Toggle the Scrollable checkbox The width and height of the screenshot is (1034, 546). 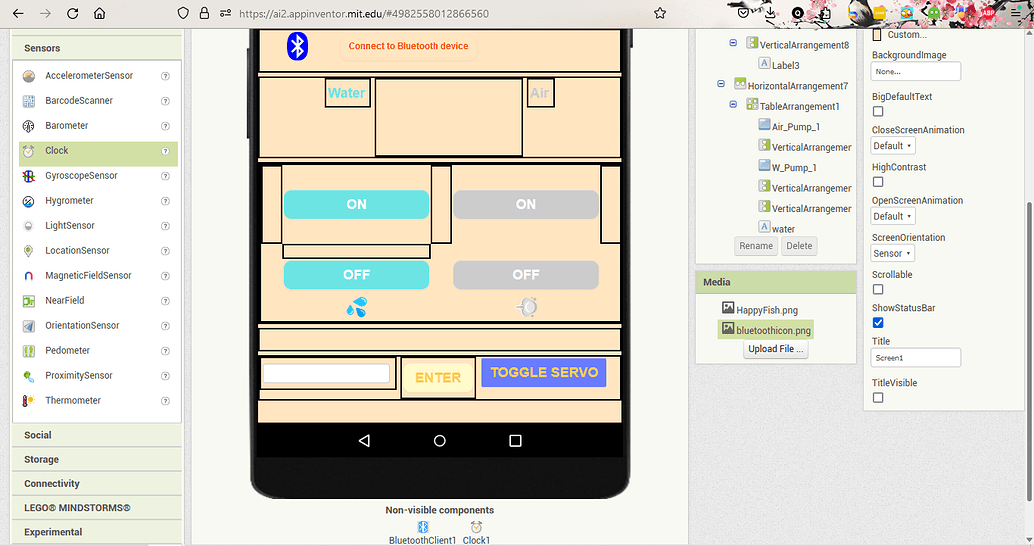click(878, 289)
